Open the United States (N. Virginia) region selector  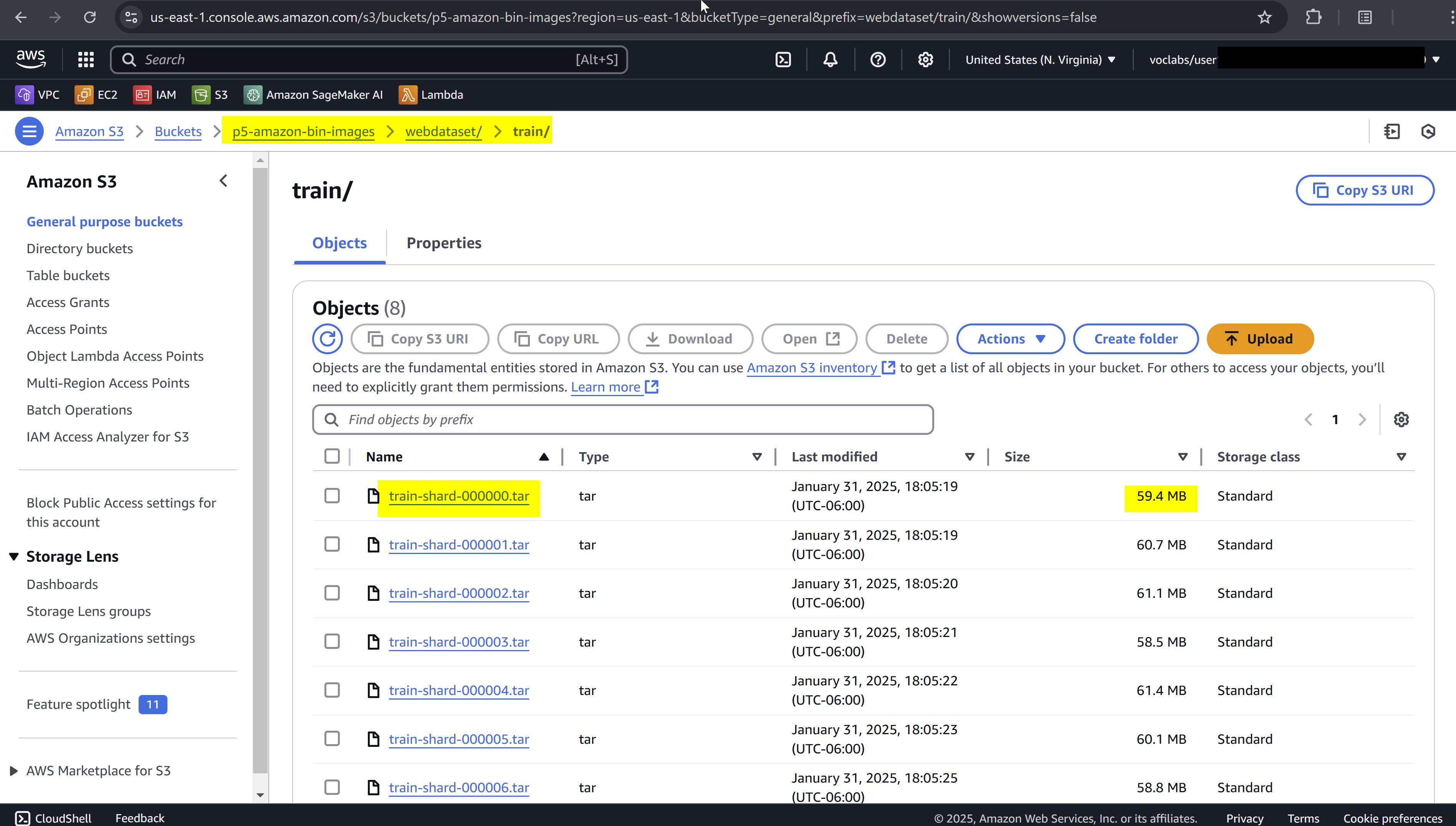[1040, 60]
